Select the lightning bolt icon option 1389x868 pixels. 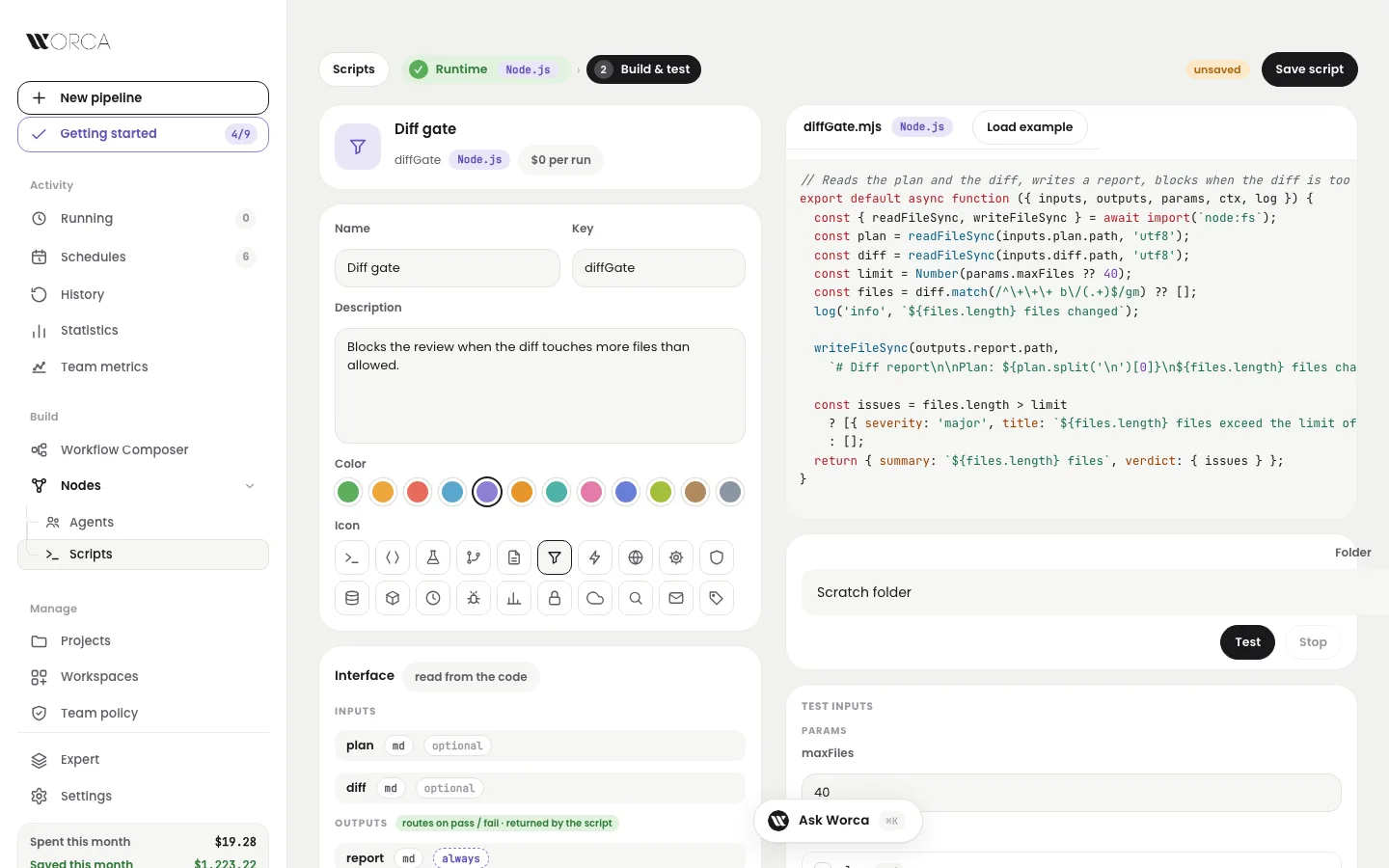click(x=595, y=557)
